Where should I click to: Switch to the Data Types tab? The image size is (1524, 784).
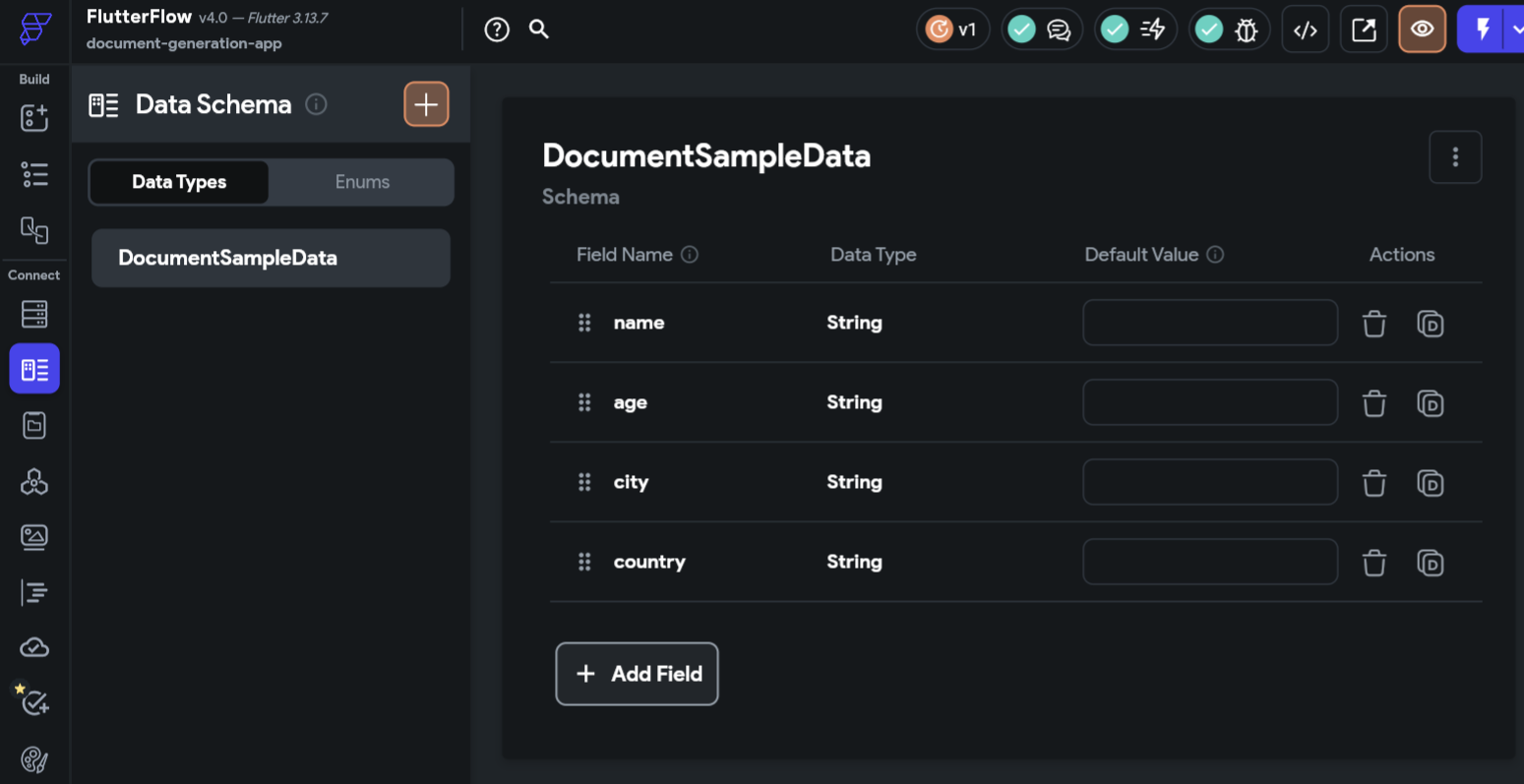pos(179,182)
